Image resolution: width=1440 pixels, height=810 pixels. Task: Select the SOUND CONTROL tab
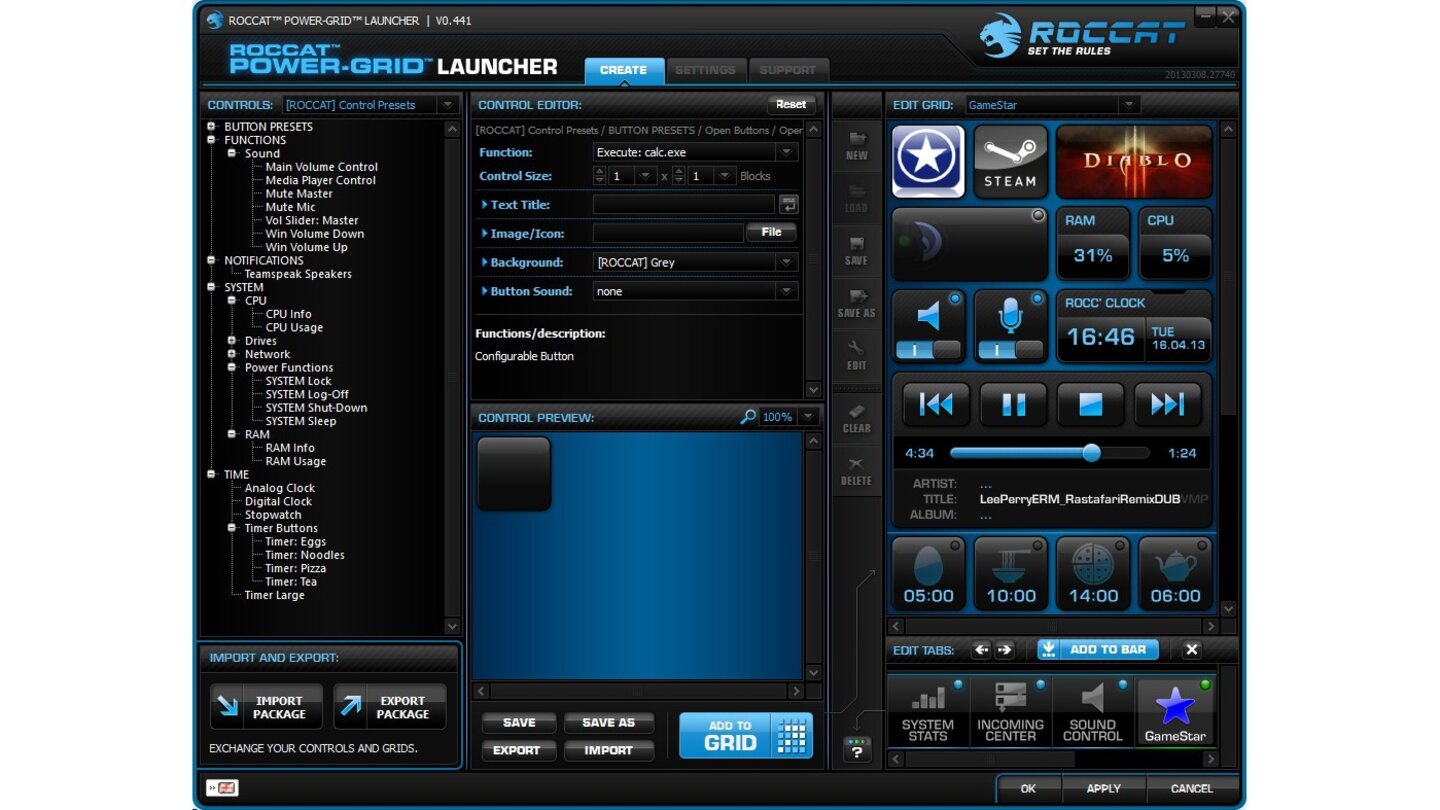(1092, 712)
